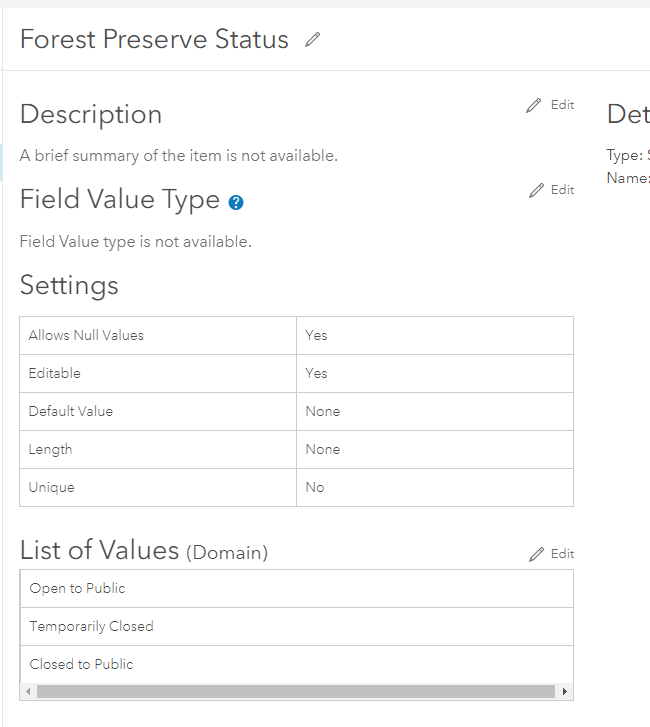Click the domain list's left scroll arrow
Viewport: 650px width, 727px height.
pyautogui.click(x=28, y=691)
